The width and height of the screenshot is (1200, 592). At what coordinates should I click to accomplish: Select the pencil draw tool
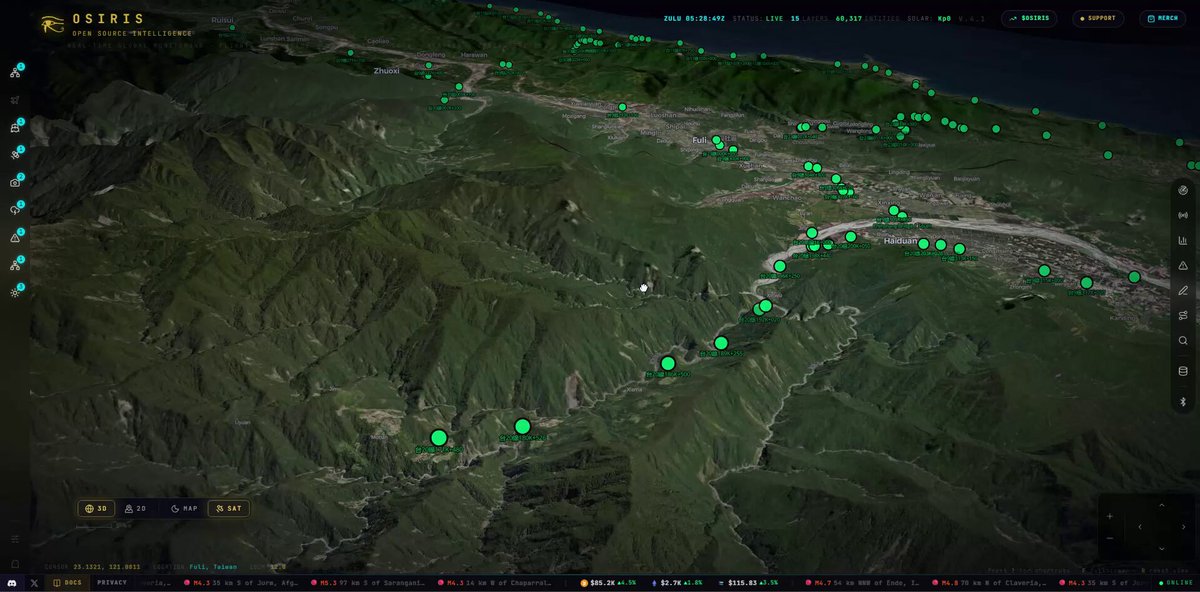click(1183, 290)
